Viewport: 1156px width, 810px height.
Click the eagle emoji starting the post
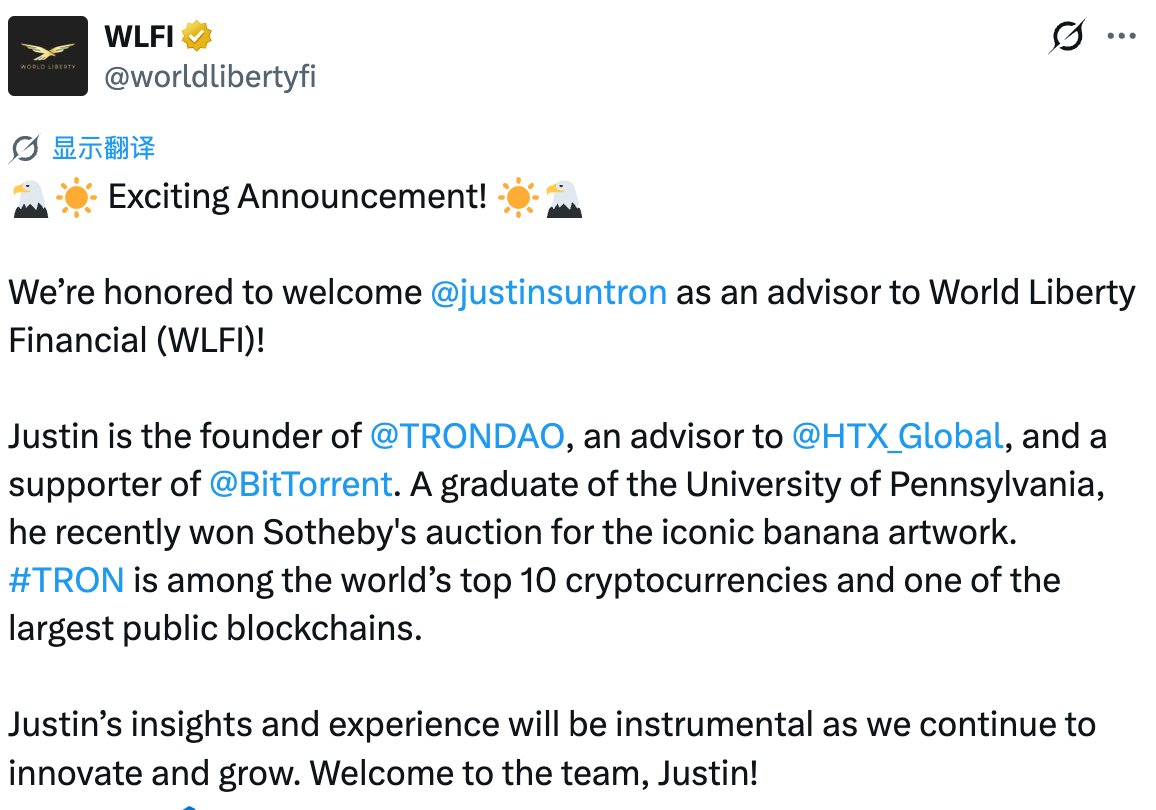pyautogui.click(x=29, y=198)
